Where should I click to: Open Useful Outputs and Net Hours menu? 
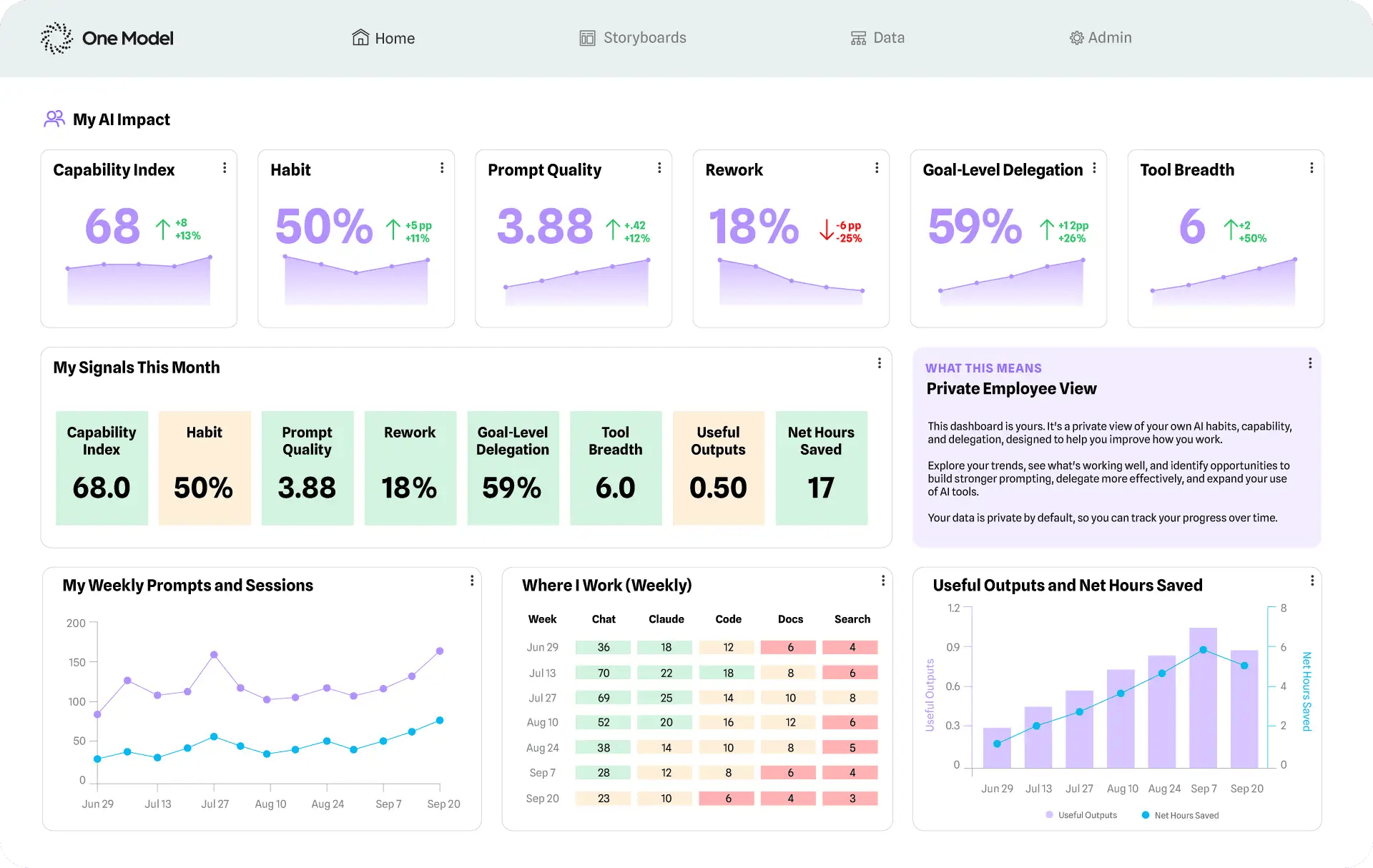[x=1312, y=581]
